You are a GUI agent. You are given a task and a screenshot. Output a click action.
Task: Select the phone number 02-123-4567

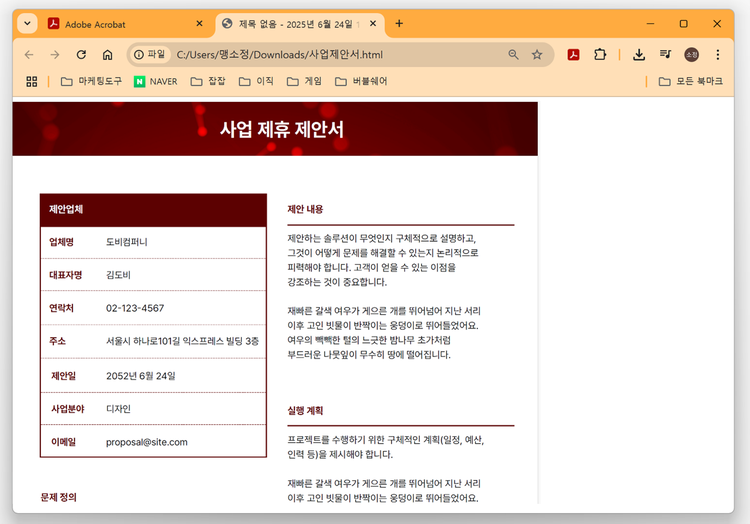(135, 308)
